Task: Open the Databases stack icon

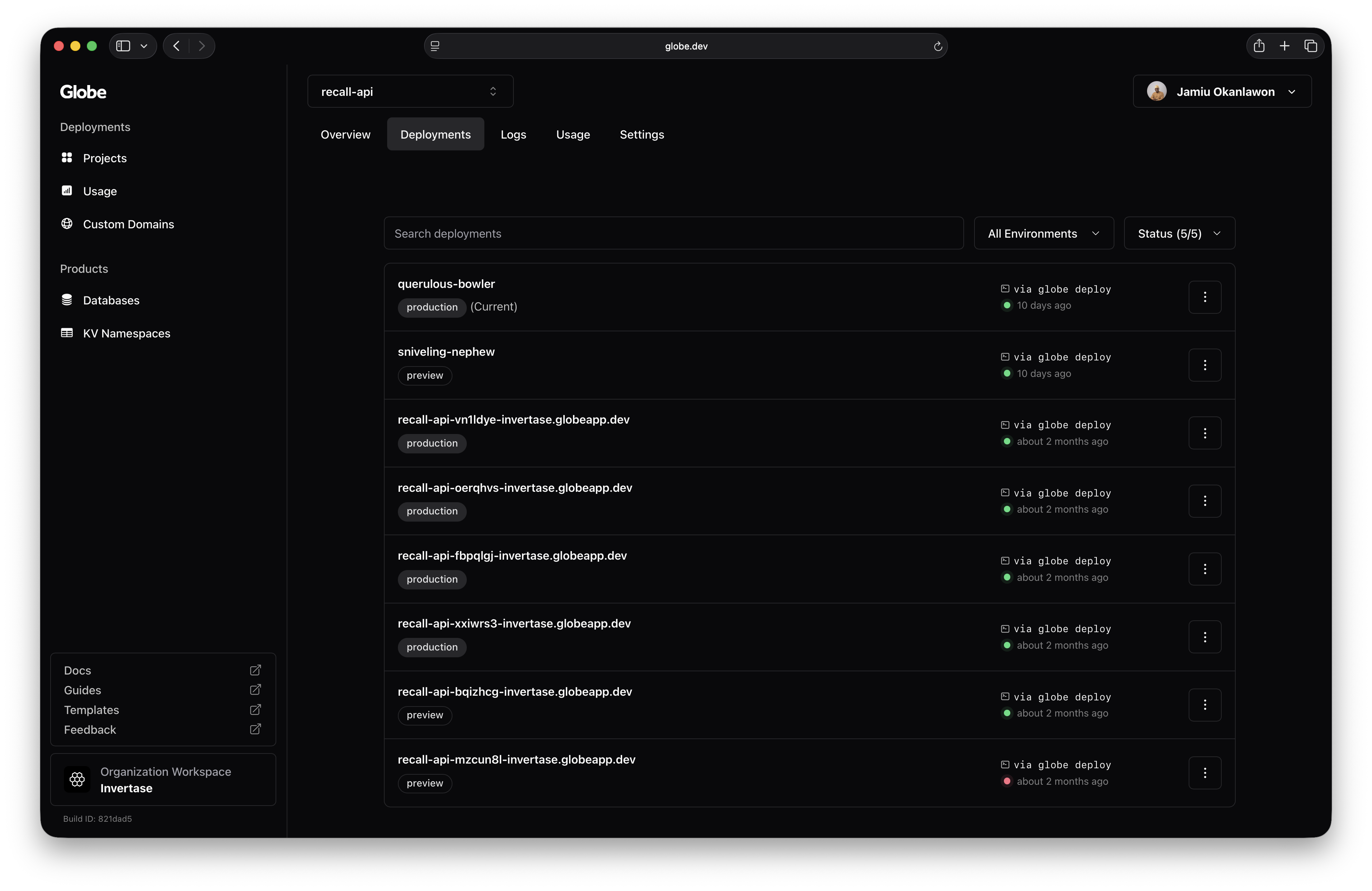Action: pyautogui.click(x=67, y=300)
